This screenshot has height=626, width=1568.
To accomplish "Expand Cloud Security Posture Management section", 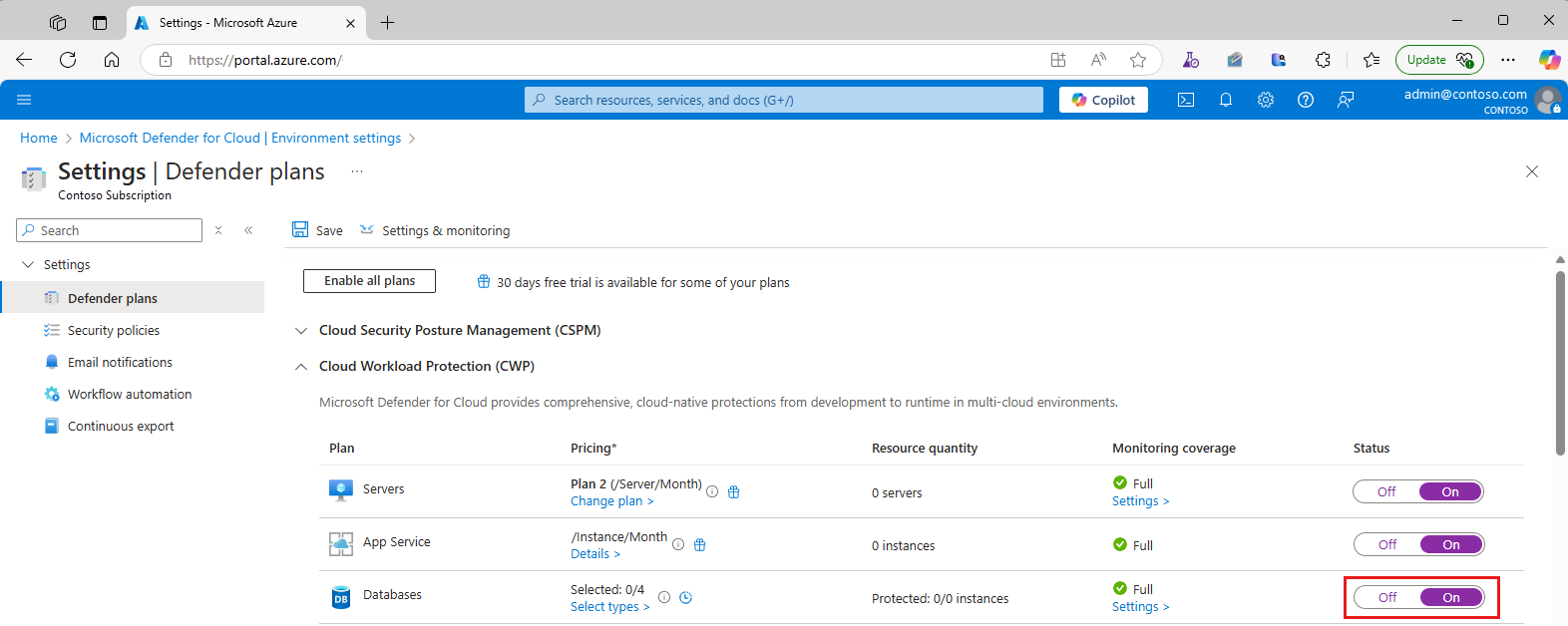I will [301, 331].
